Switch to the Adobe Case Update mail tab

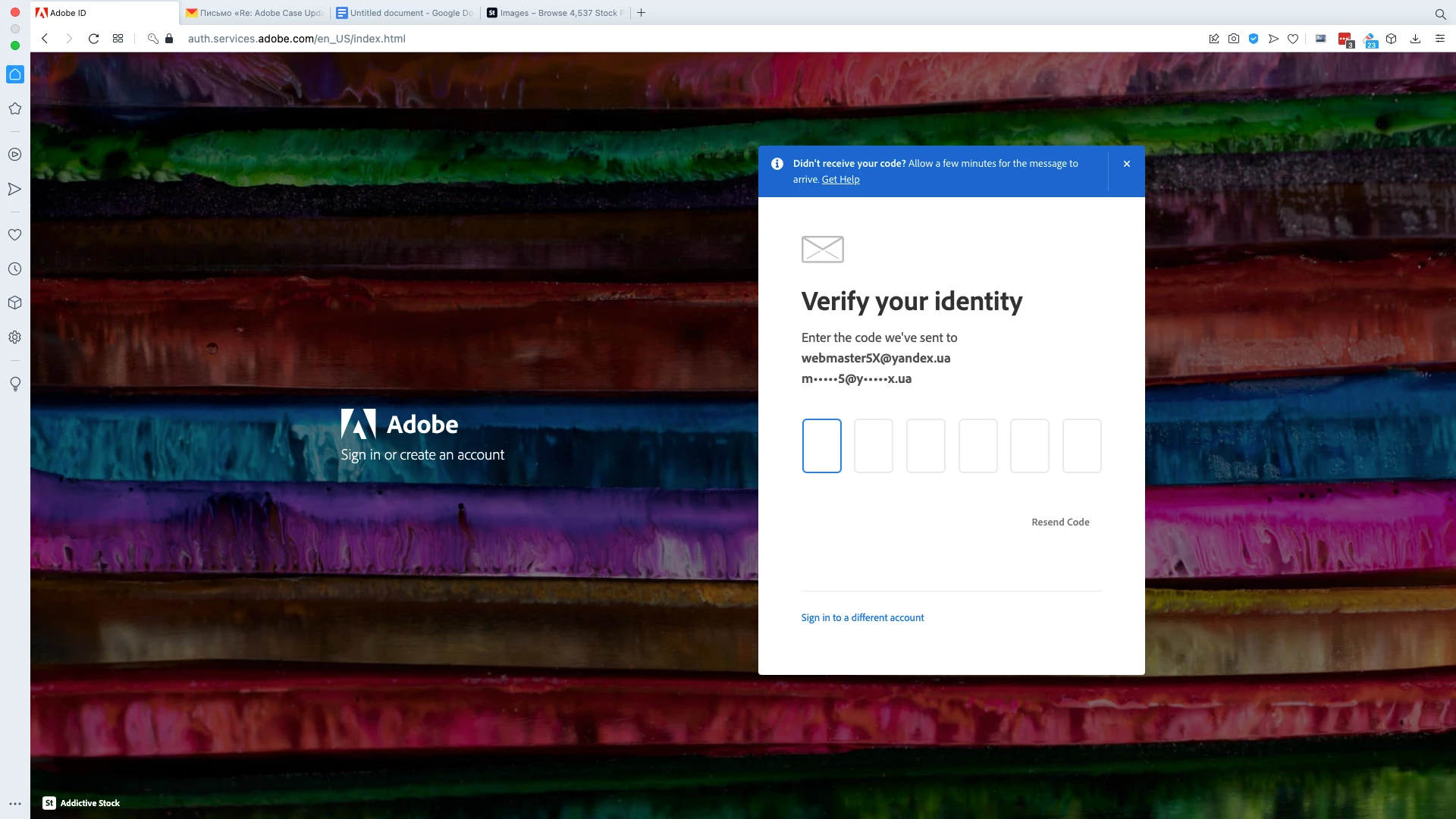pyautogui.click(x=256, y=13)
